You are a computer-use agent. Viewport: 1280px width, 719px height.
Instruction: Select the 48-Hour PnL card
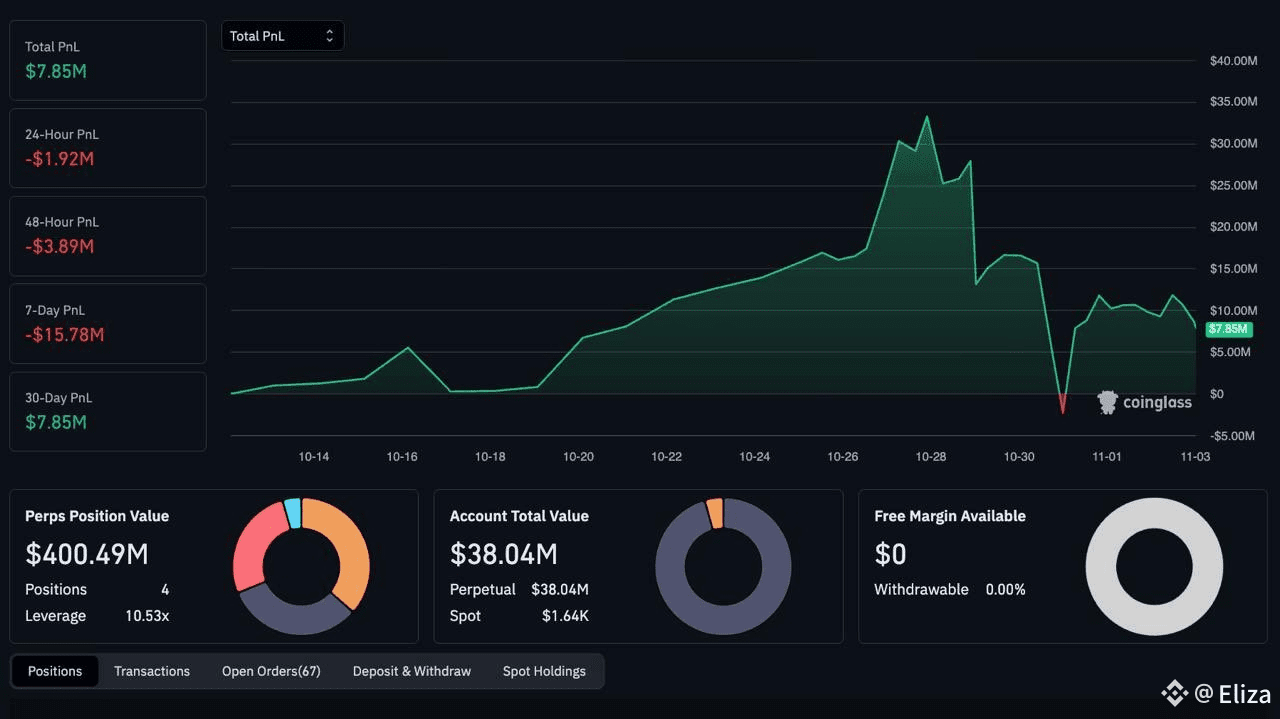pos(108,236)
